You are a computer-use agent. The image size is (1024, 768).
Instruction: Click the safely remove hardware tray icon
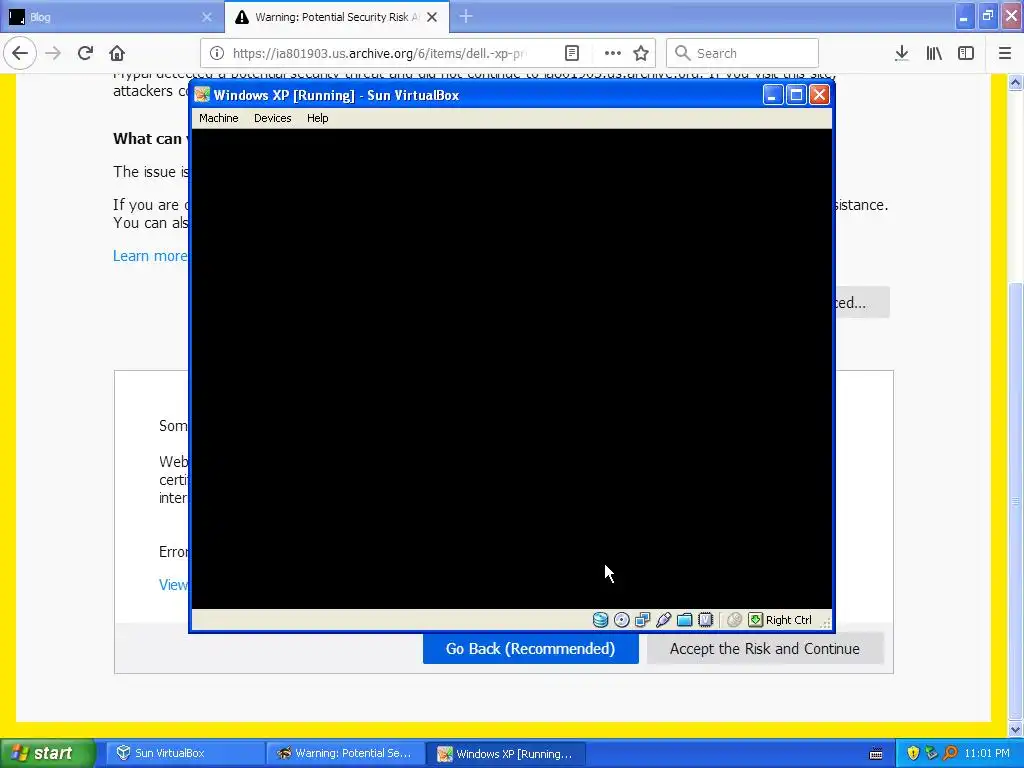[x=931, y=753]
